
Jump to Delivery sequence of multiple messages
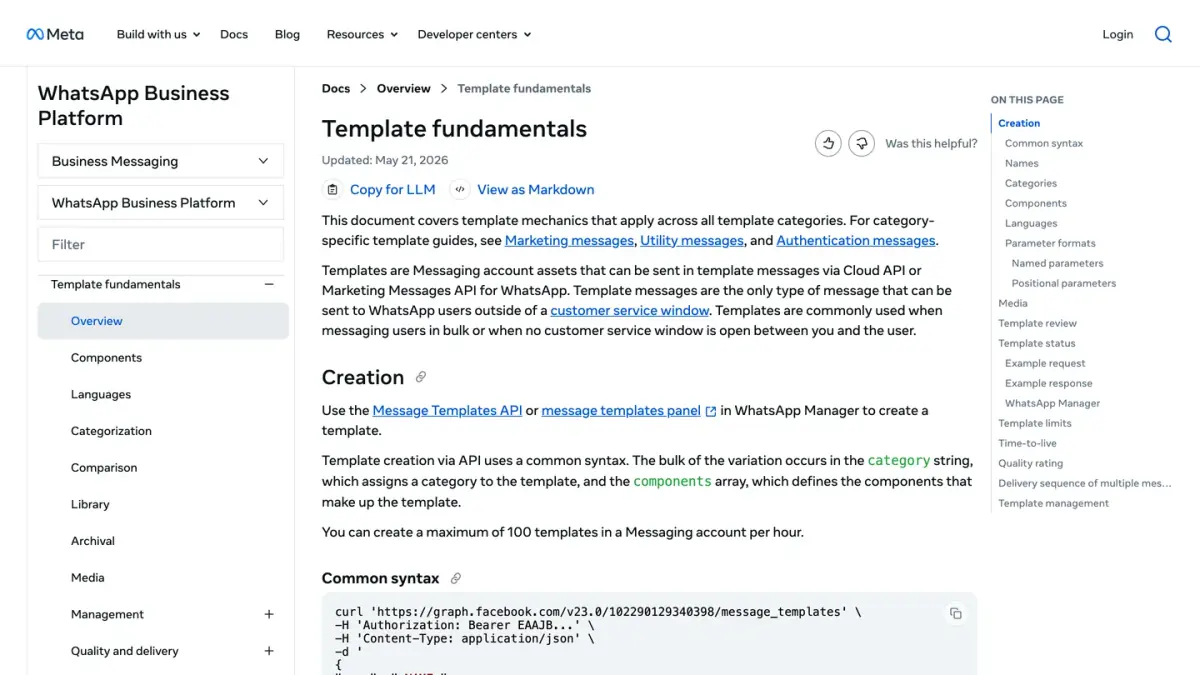tap(1085, 483)
